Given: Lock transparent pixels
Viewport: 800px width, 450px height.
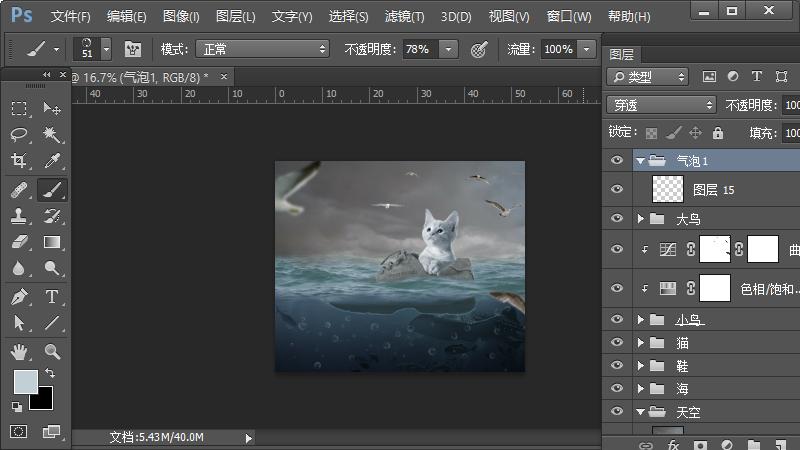Looking at the screenshot, I should pyautogui.click(x=651, y=133).
